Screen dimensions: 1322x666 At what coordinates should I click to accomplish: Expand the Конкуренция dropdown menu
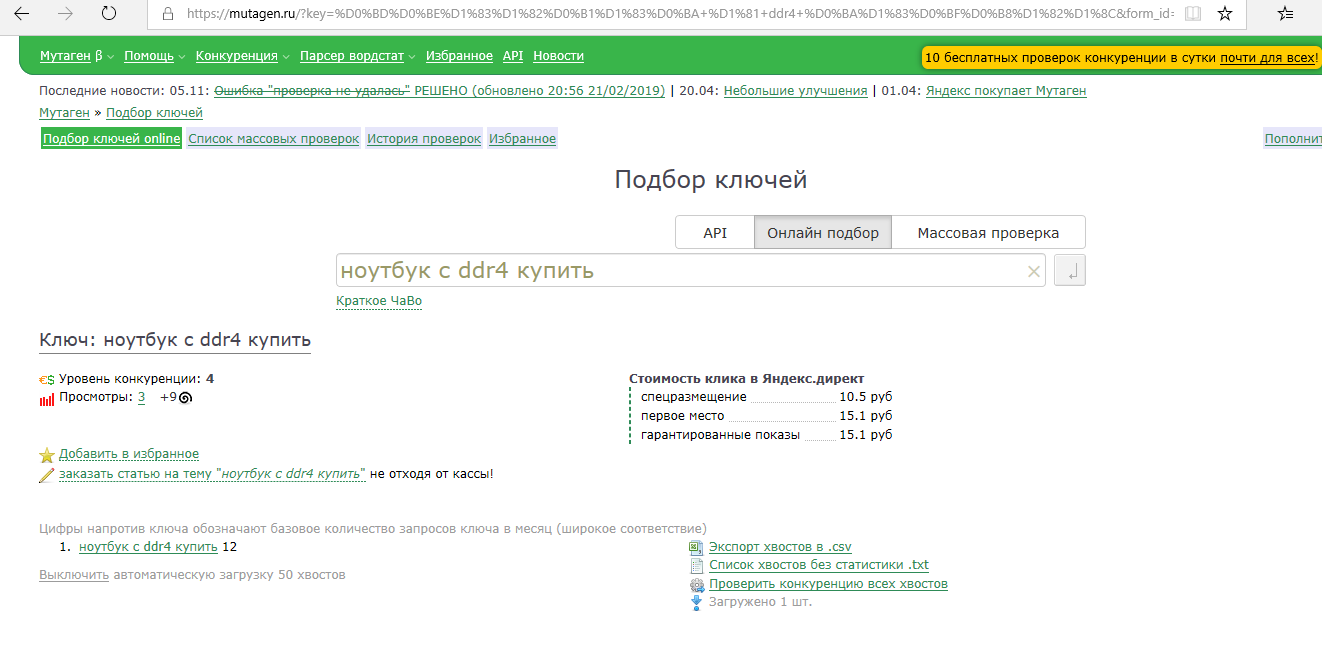(x=243, y=56)
